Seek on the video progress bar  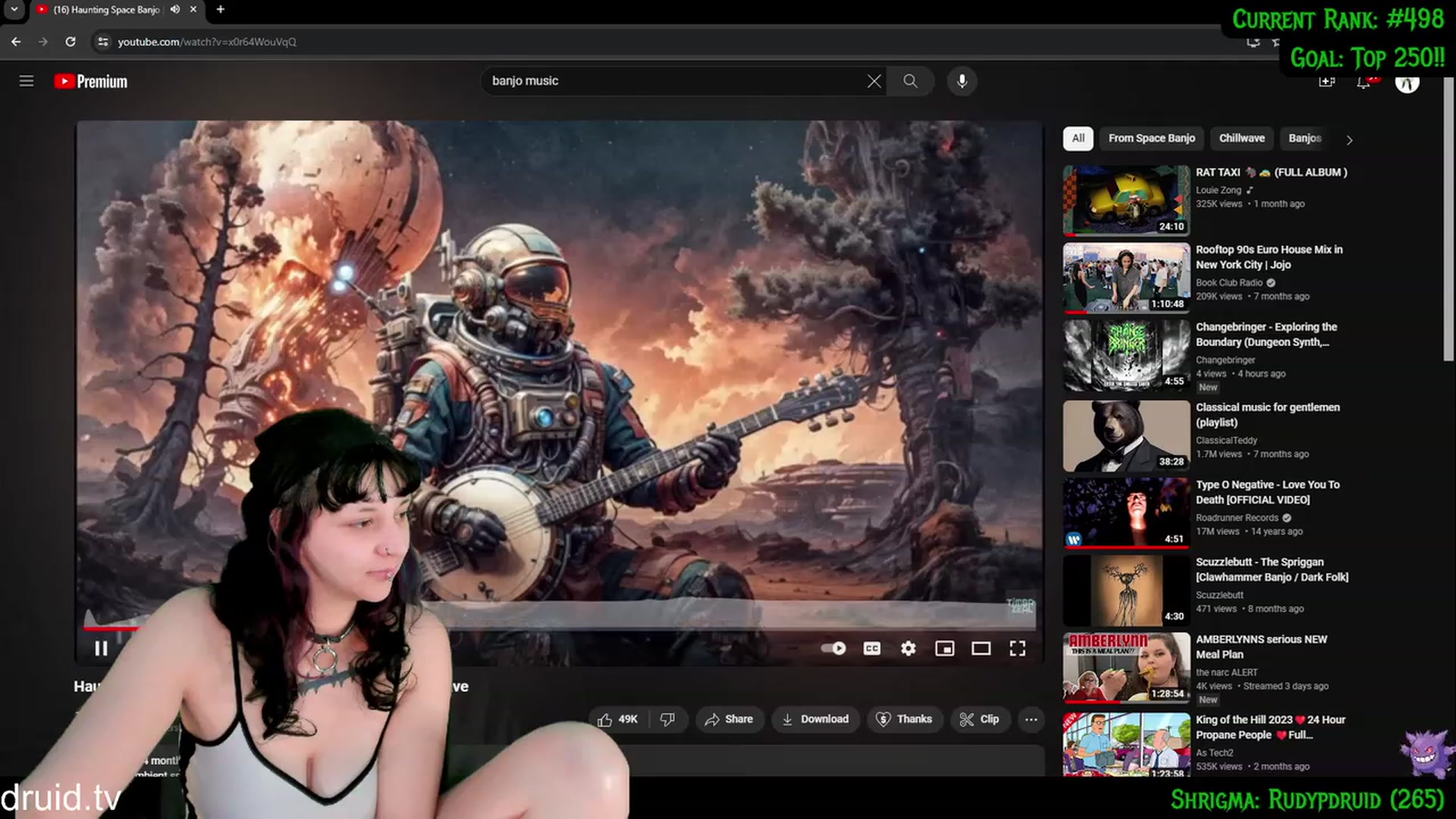pyautogui.click(x=559, y=629)
